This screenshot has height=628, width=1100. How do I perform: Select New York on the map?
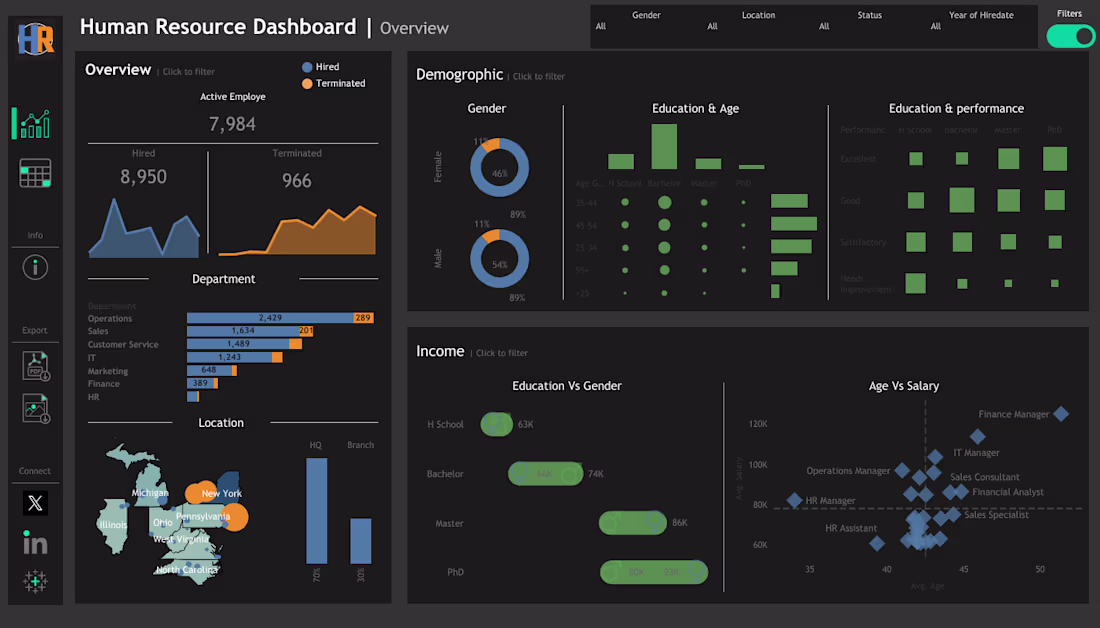point(222,493)
